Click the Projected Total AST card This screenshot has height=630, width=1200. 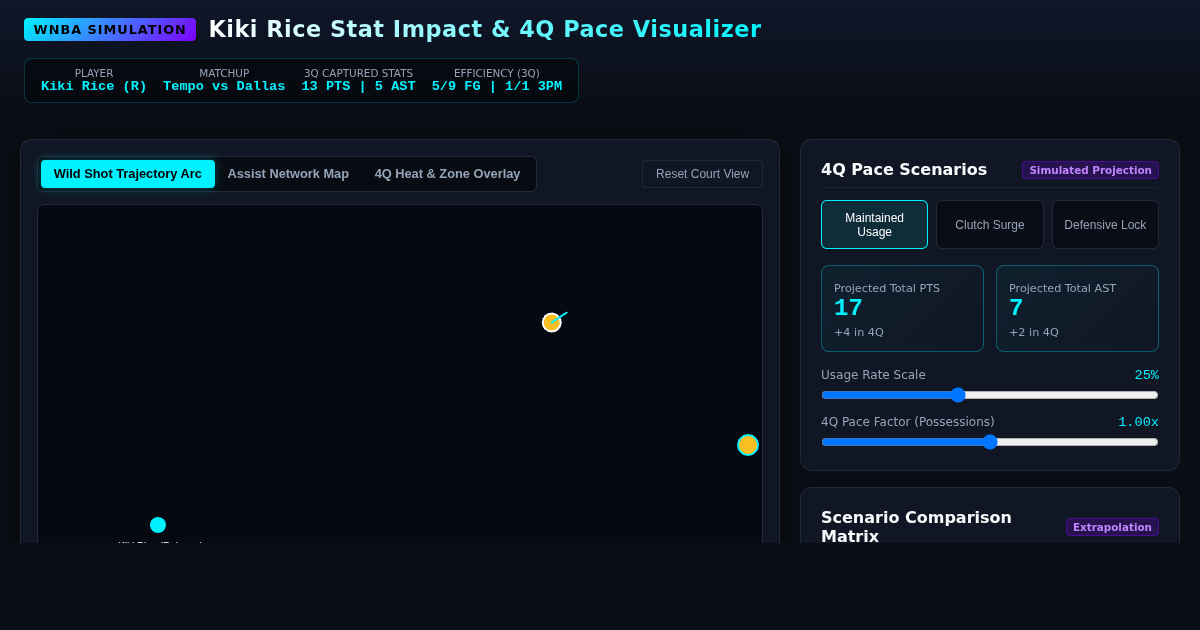tap(1077, 308)
